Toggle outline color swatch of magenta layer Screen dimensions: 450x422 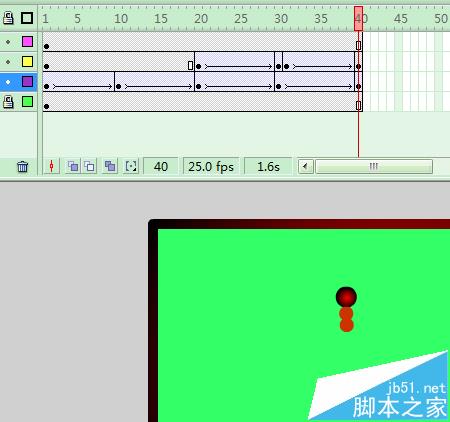click(x=27, y=42)
